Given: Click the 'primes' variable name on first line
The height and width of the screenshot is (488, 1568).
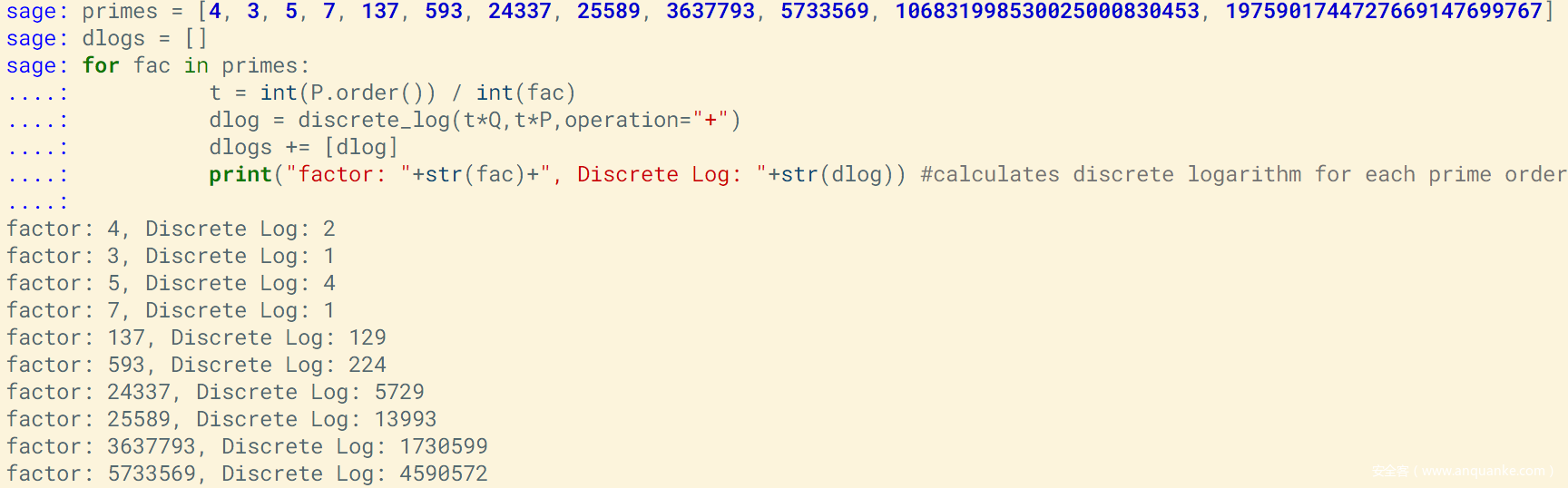Looking at the screenshot, I should [x=120, y=12].
